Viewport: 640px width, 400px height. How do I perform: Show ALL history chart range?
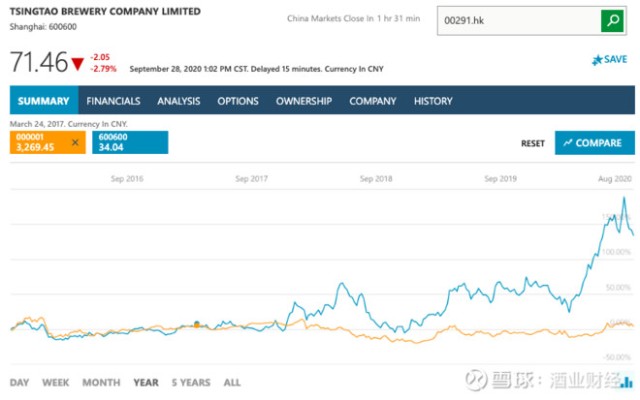tap(232, 382)
